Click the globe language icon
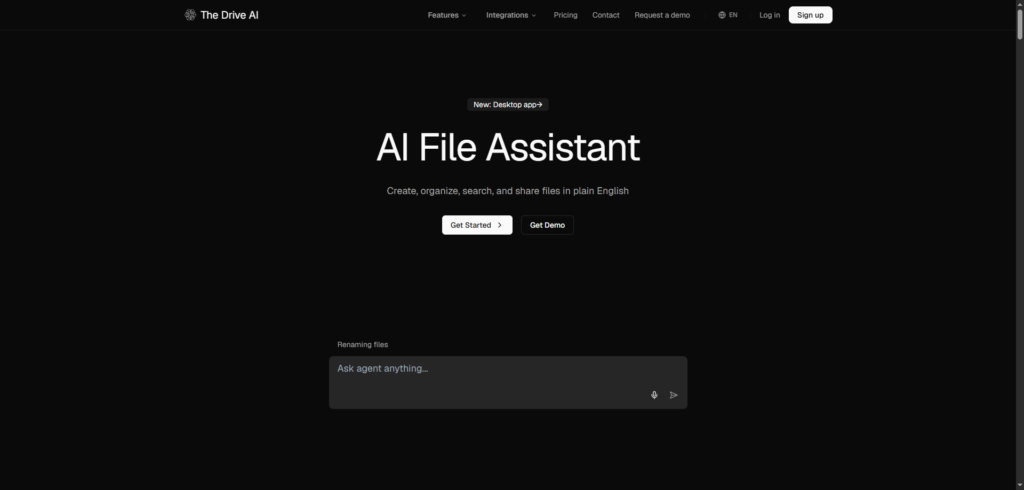Screen dimensions: 1024x490 coord(722,15)
